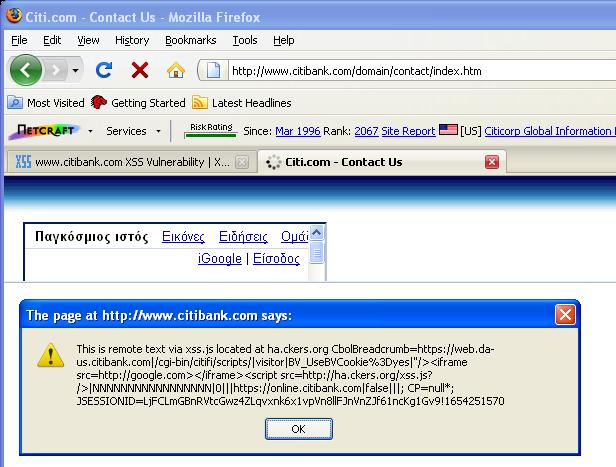
Task: Open the View menu
Action: [x=88, y=40]
